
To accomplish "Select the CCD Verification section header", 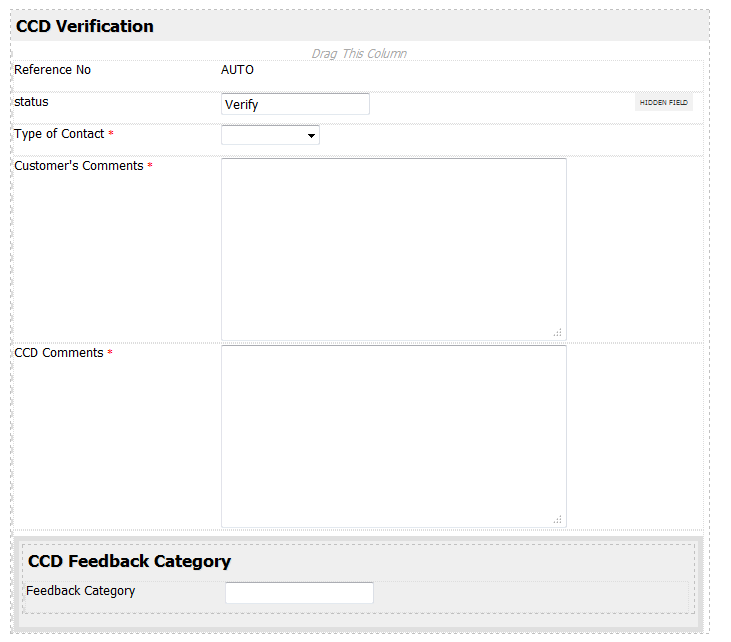I will coord(85,27).
